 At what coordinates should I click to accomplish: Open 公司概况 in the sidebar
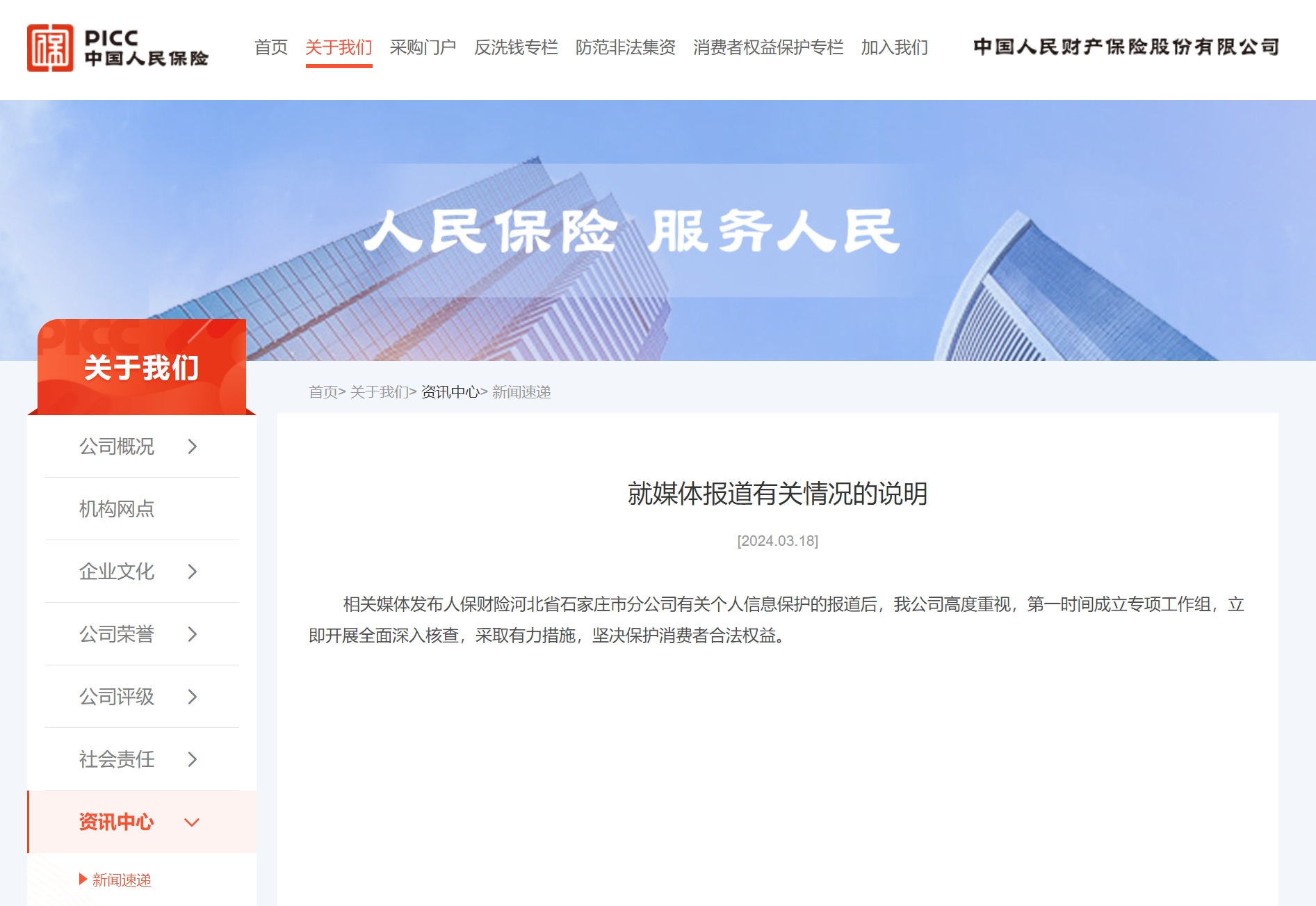[x=117, y=446]
